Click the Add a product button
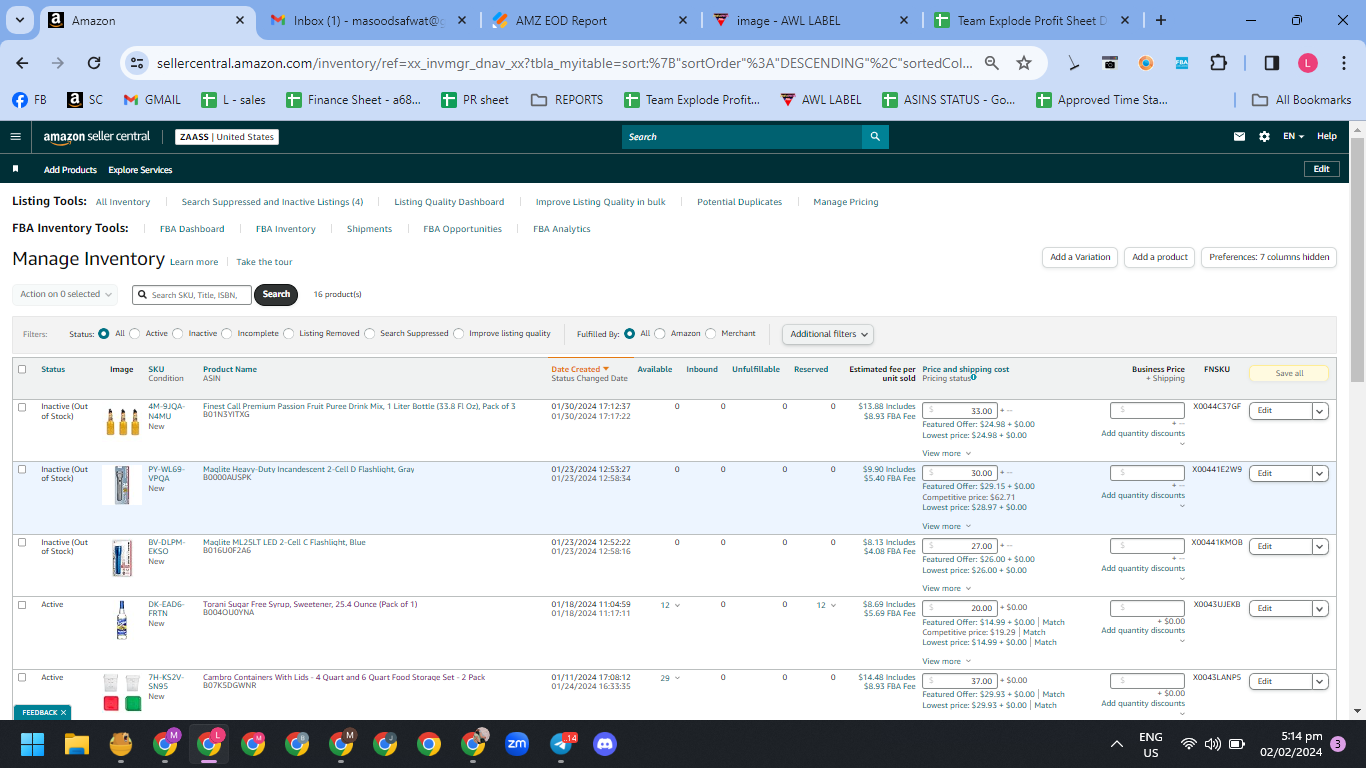 1160,257
